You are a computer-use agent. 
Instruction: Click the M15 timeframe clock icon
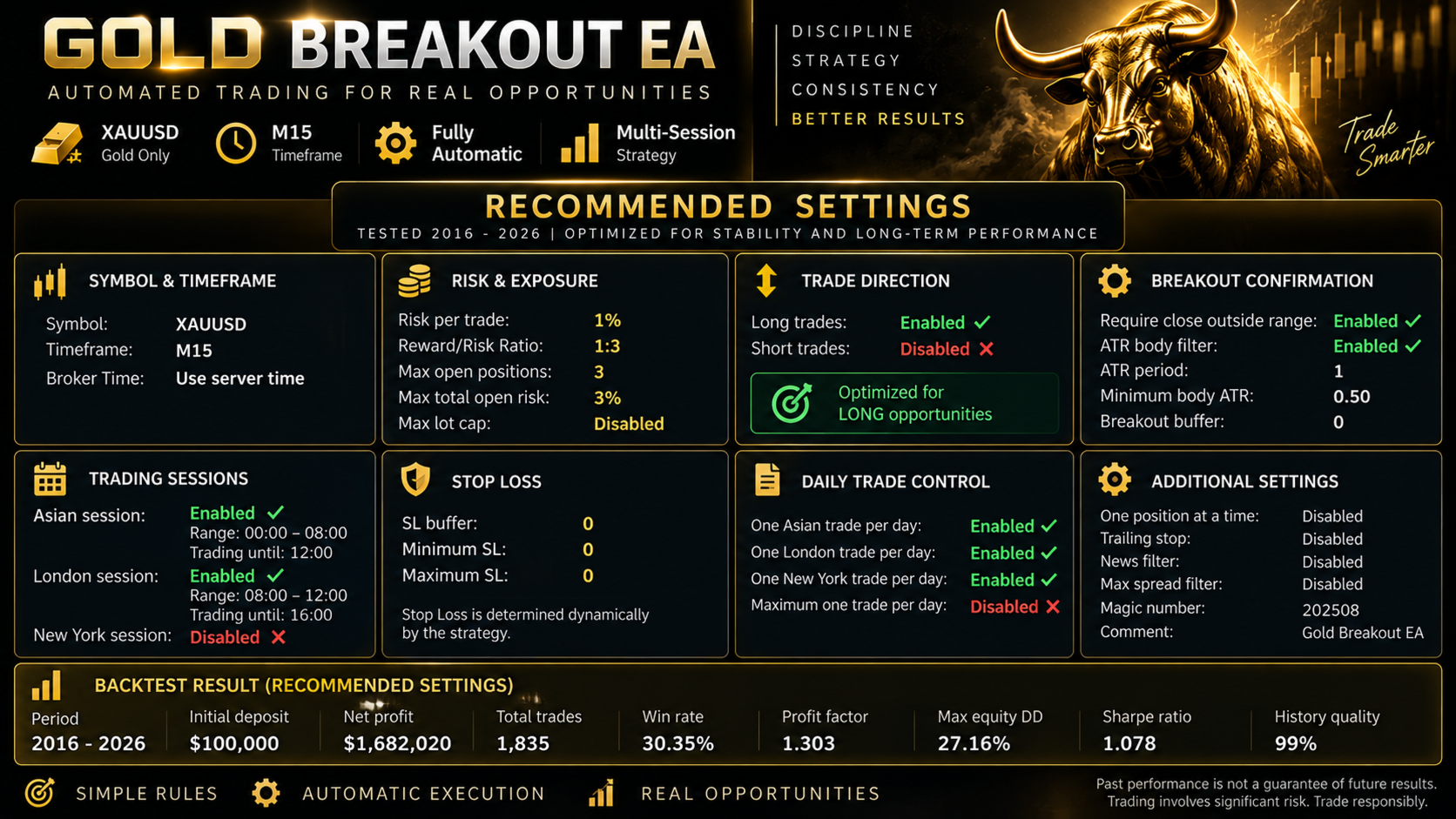click(x=236, y=144)
